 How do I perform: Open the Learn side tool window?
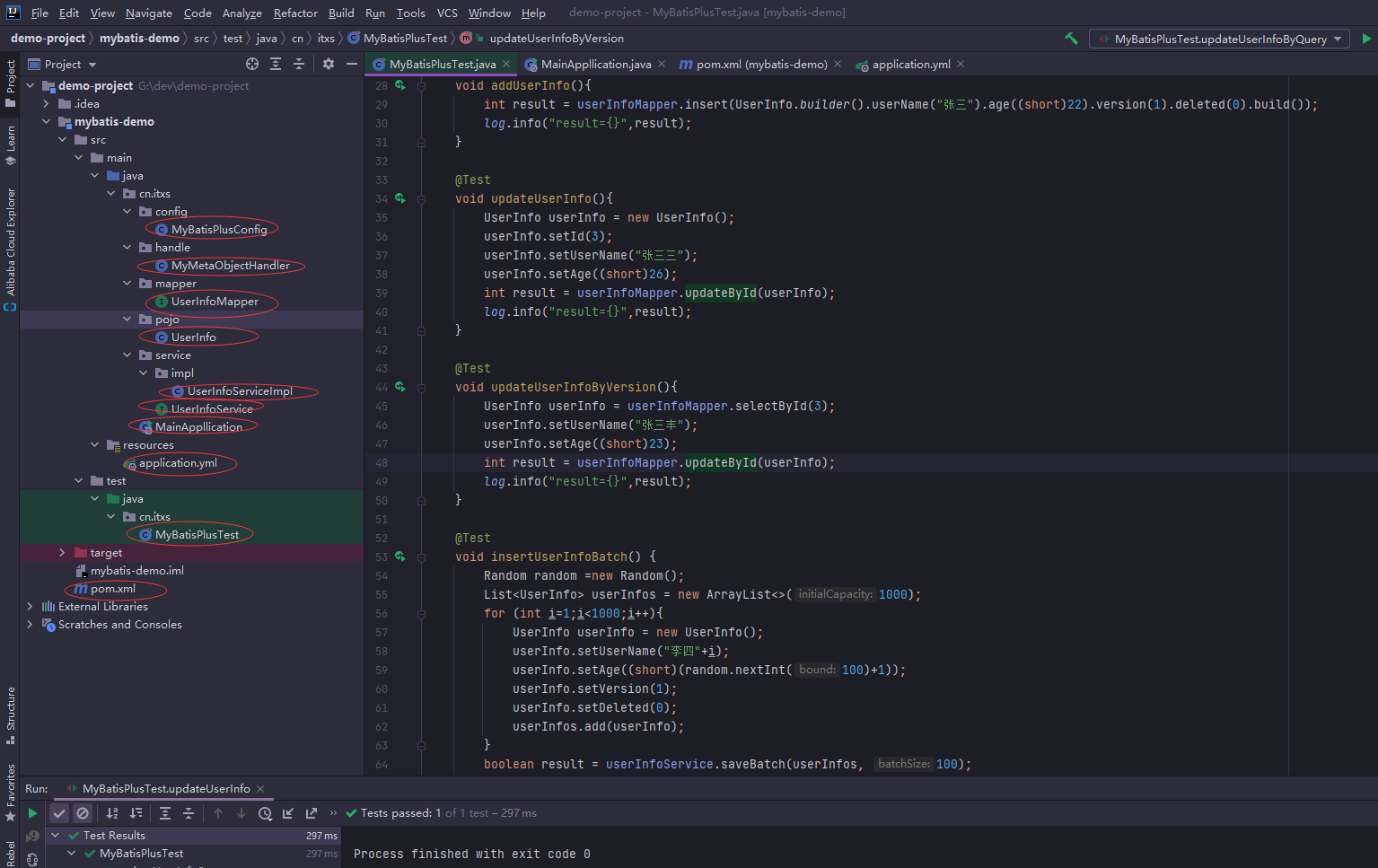point(10,145)
